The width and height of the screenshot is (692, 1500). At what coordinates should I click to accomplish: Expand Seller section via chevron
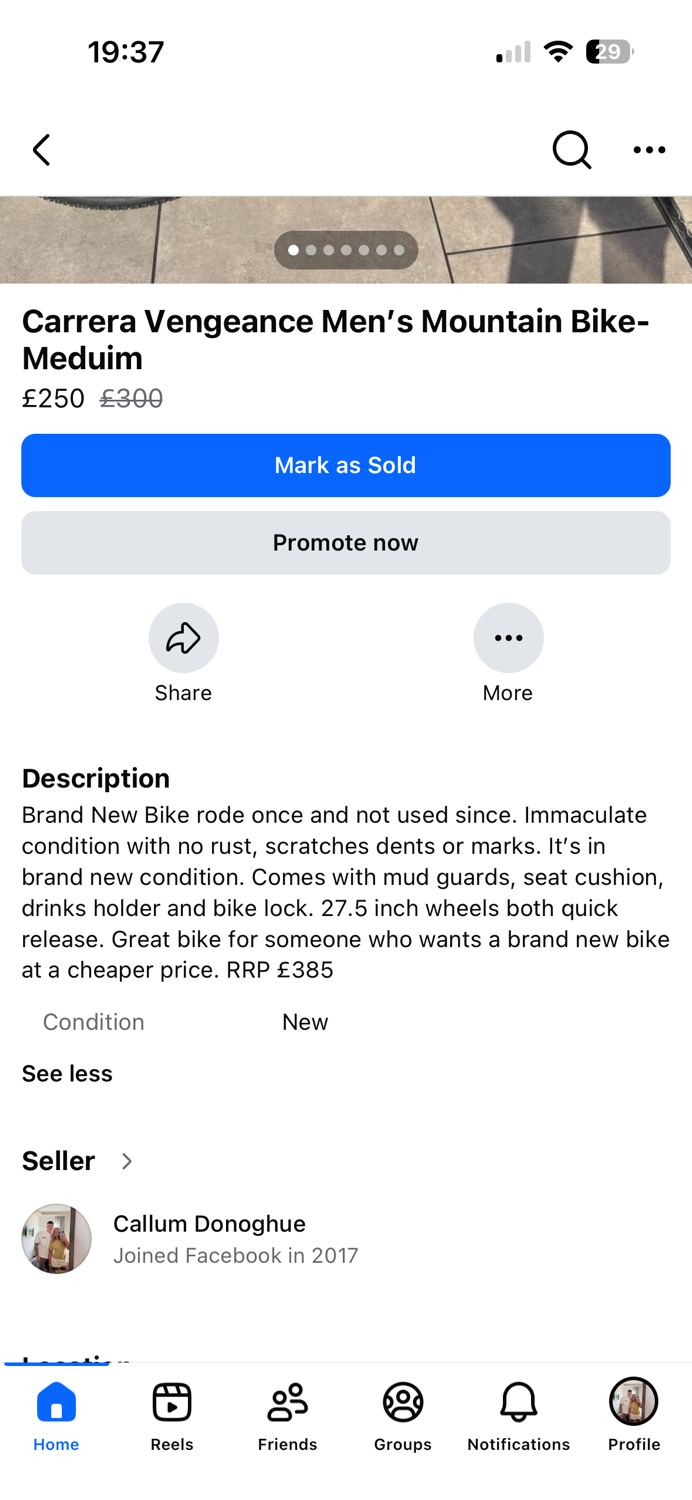pos(127,1161)
